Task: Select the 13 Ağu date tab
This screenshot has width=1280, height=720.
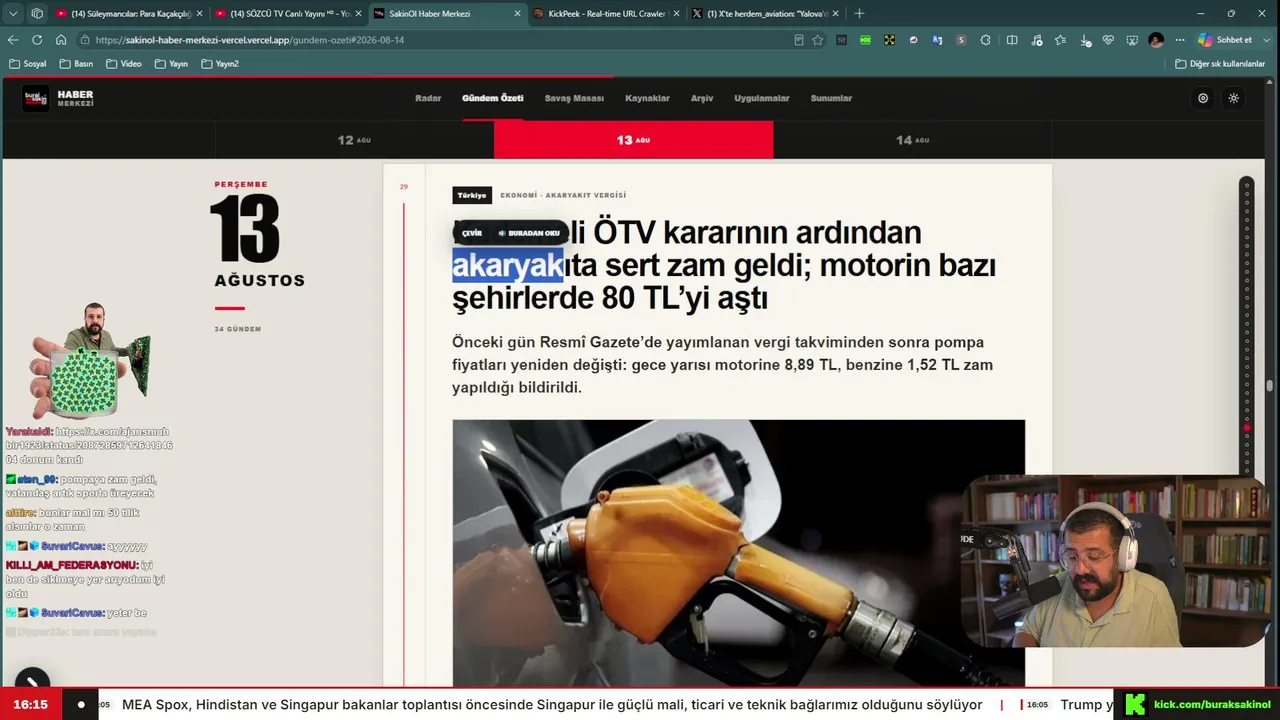Action: [633, 140]
